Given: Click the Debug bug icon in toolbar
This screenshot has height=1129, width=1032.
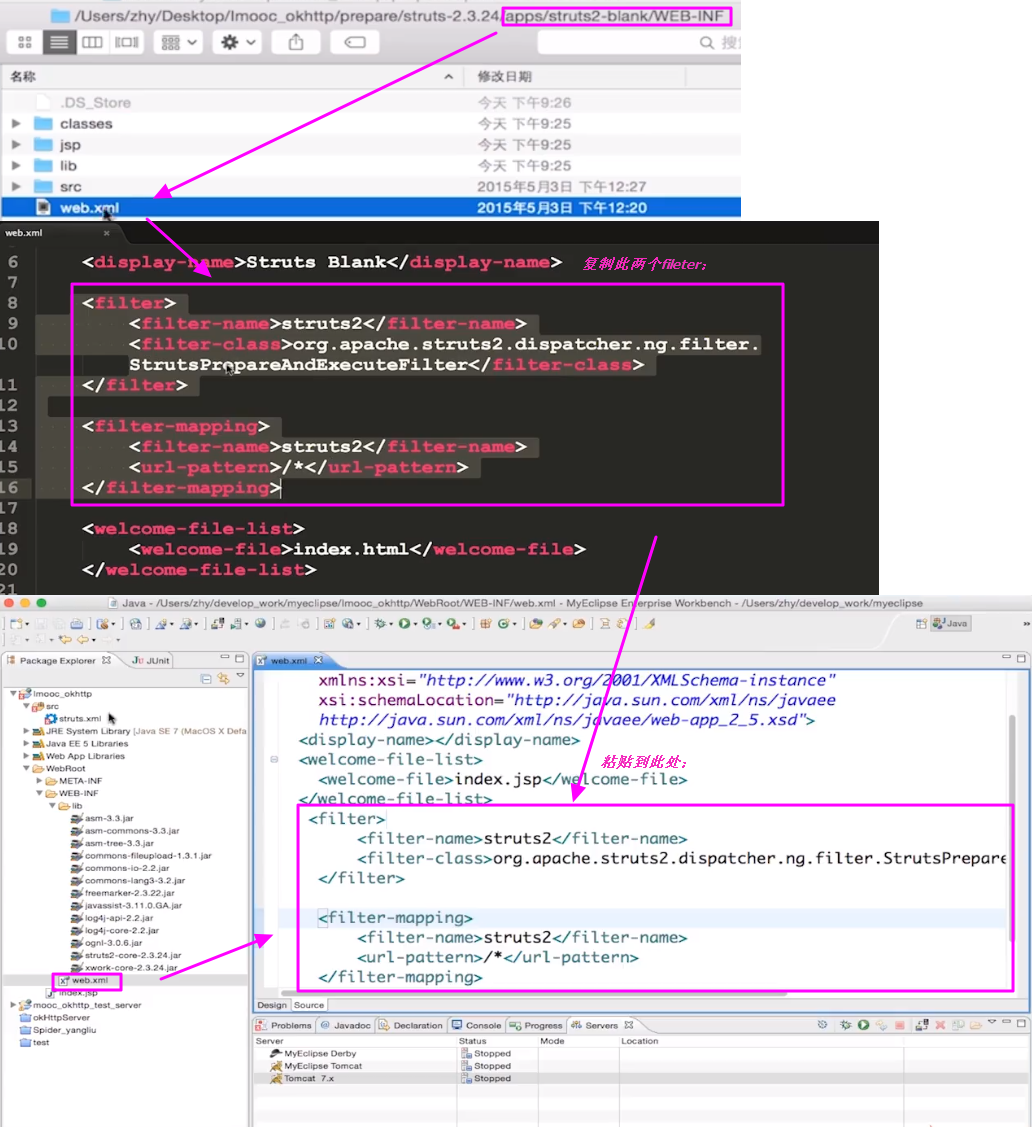Looking at the screenshot, I should click(382, 624).
